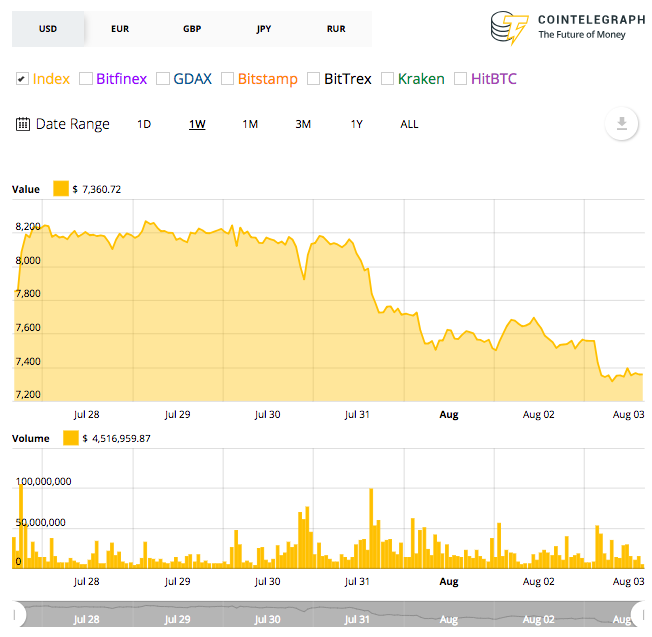Click Jul 30 in the range navigator

(267, 619)
